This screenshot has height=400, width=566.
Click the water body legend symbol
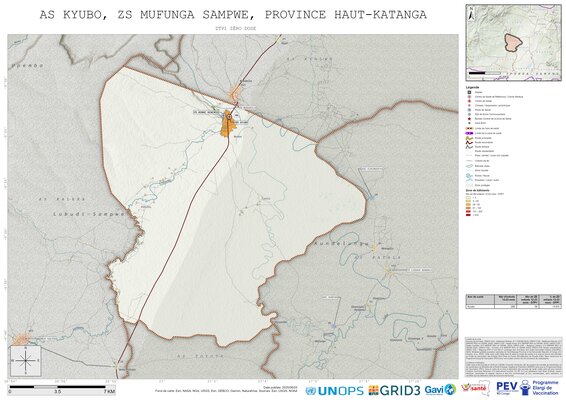(x=469, y=166)
